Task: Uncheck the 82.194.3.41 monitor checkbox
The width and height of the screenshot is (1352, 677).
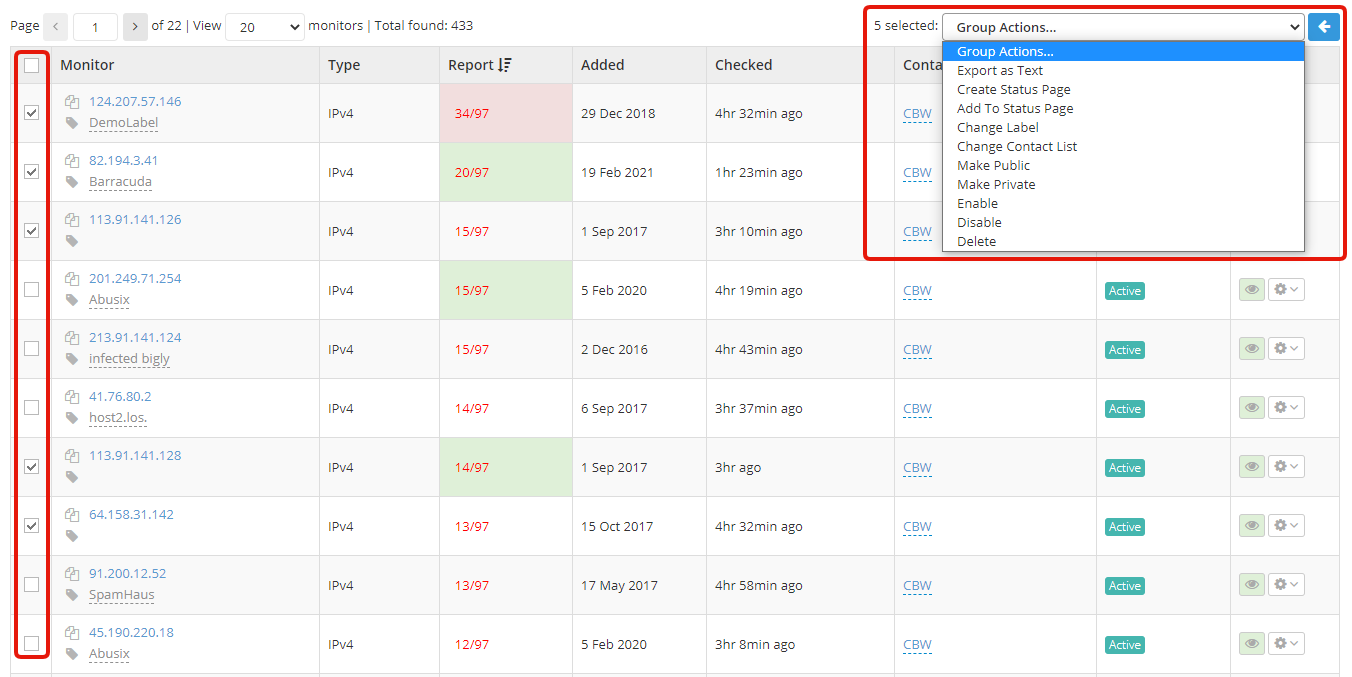Action: click(32, 172)
